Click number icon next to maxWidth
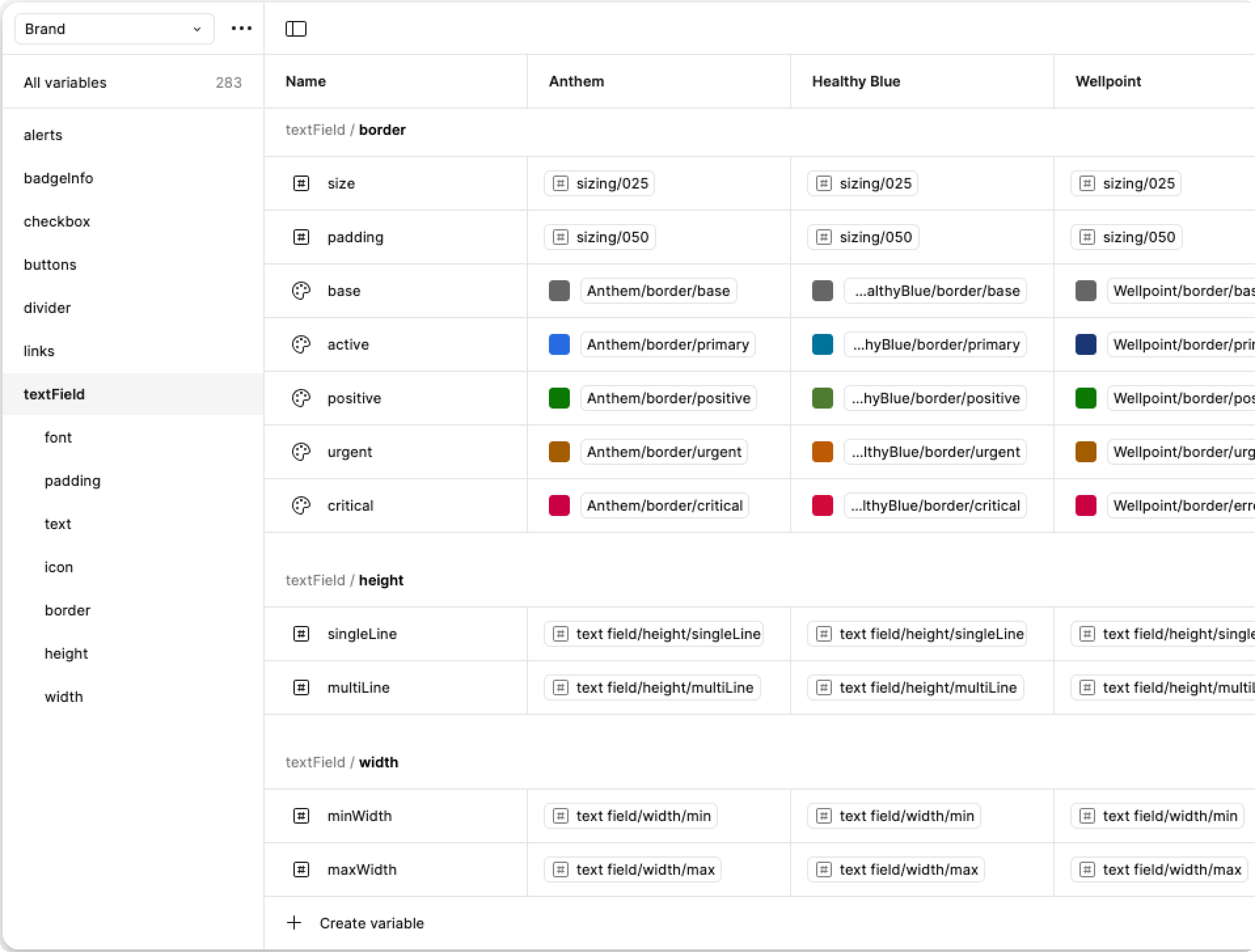This screenshot has height=952, width=1255. (x=301, y=869)
